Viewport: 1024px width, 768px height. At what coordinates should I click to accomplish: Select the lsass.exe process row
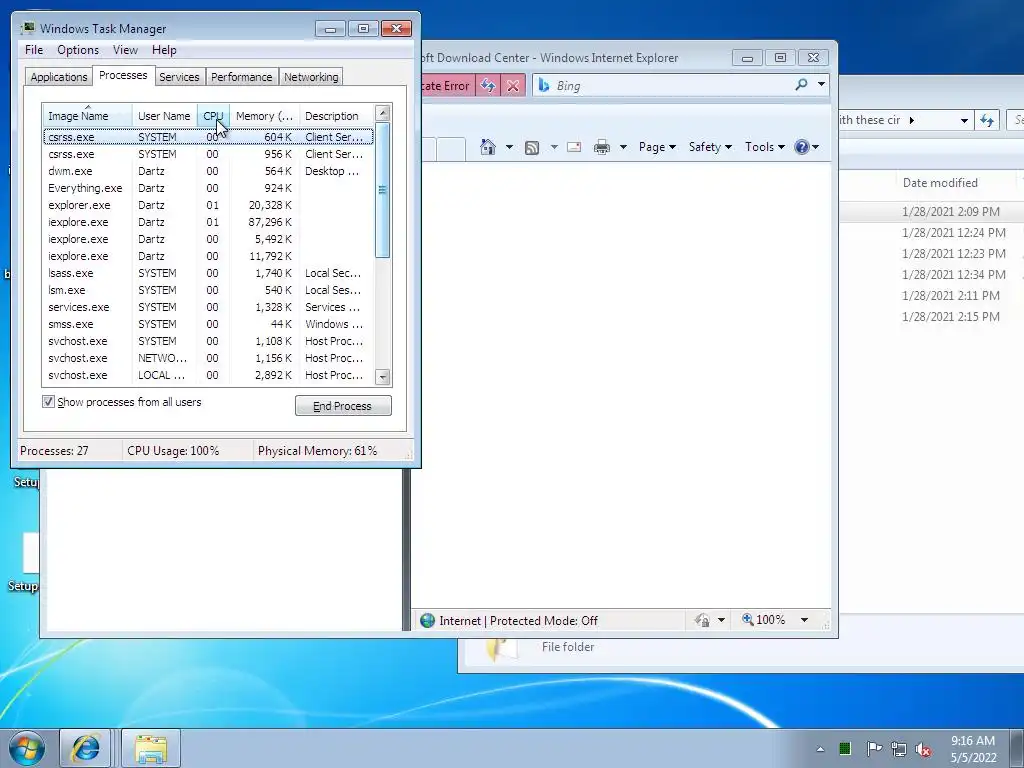(208, 273)
